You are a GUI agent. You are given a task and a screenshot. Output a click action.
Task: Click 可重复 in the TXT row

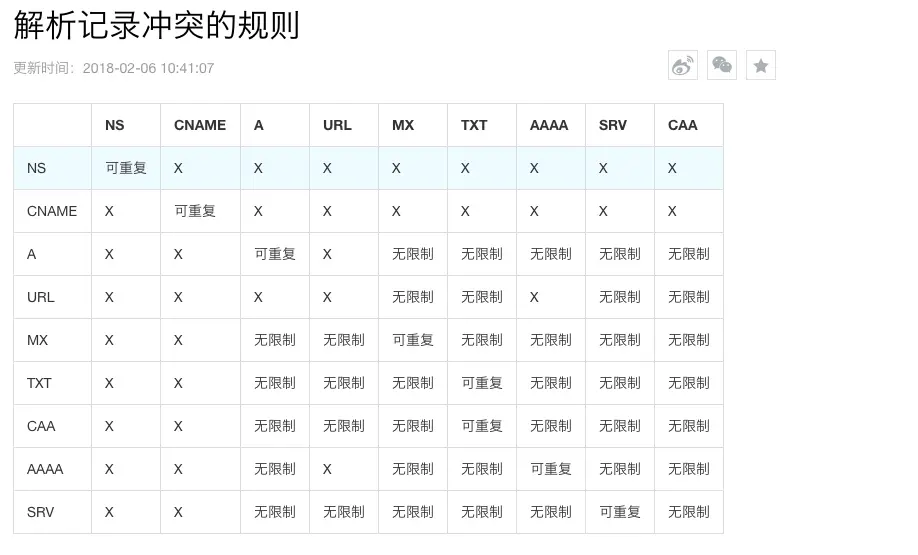482,383
